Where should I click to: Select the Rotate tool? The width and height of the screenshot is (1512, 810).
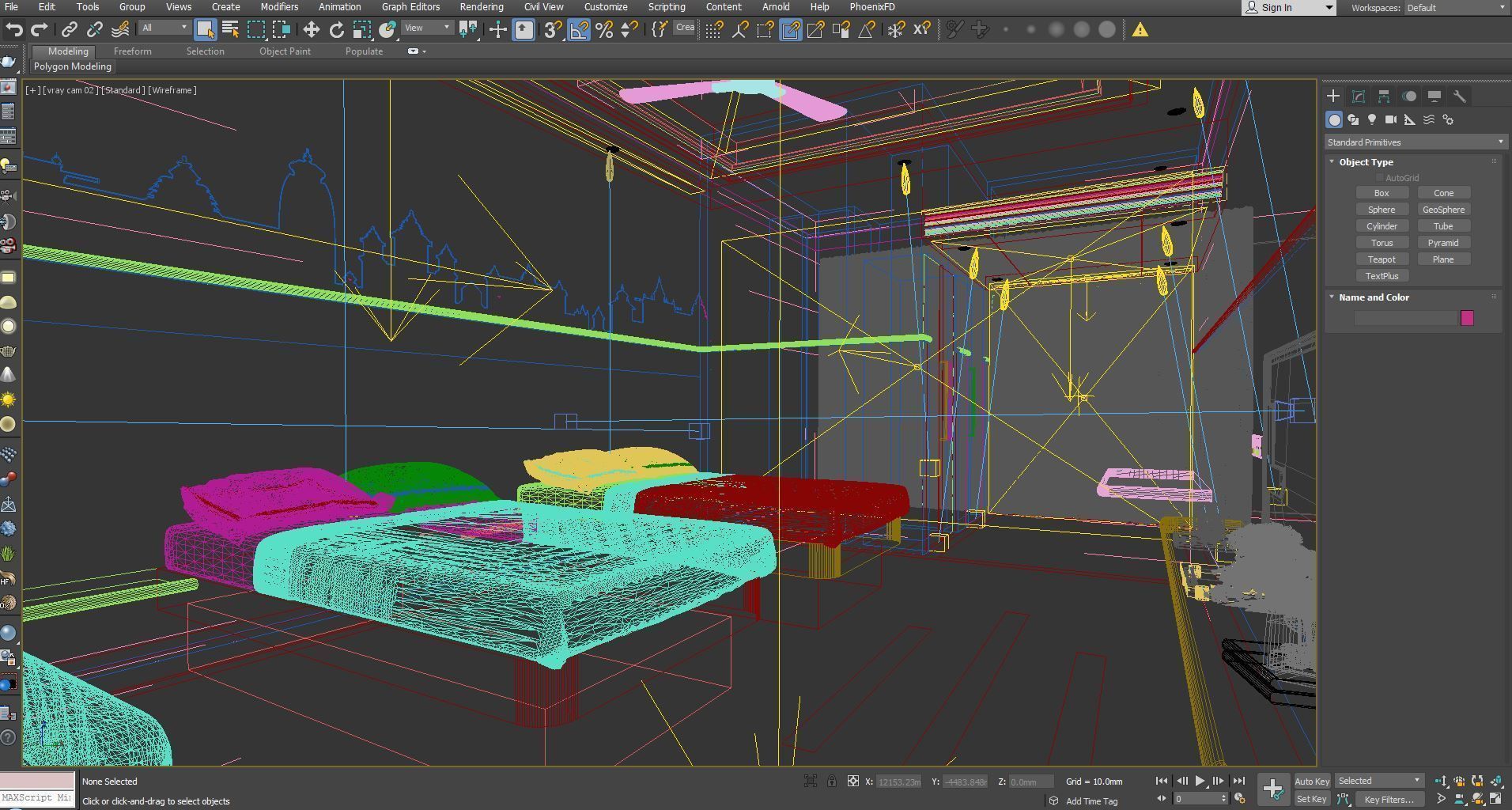[336, 30]
